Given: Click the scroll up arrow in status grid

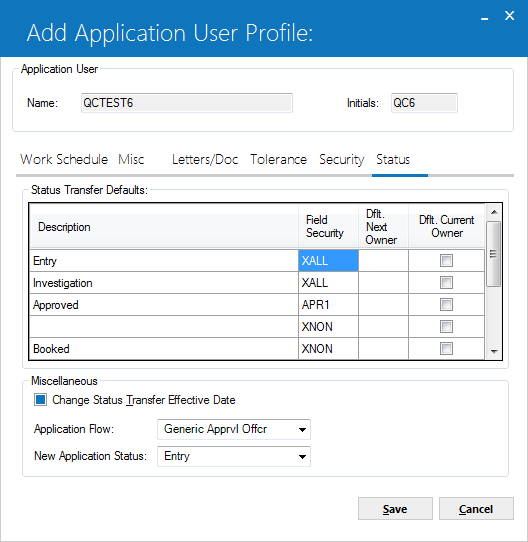Looking at the screenshot, I should coord(494,212).
